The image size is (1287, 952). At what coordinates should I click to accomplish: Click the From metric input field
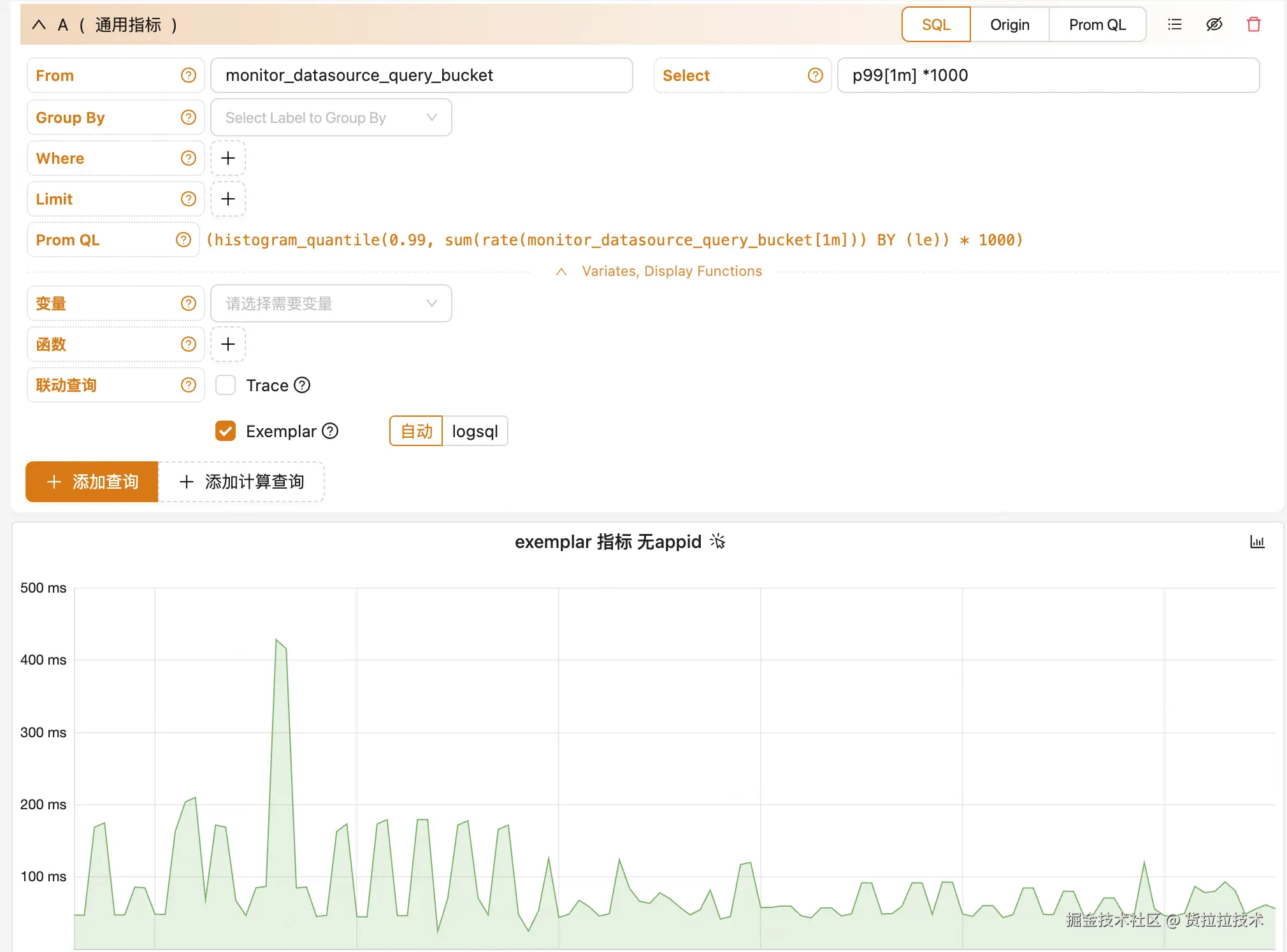click(421, 76)
